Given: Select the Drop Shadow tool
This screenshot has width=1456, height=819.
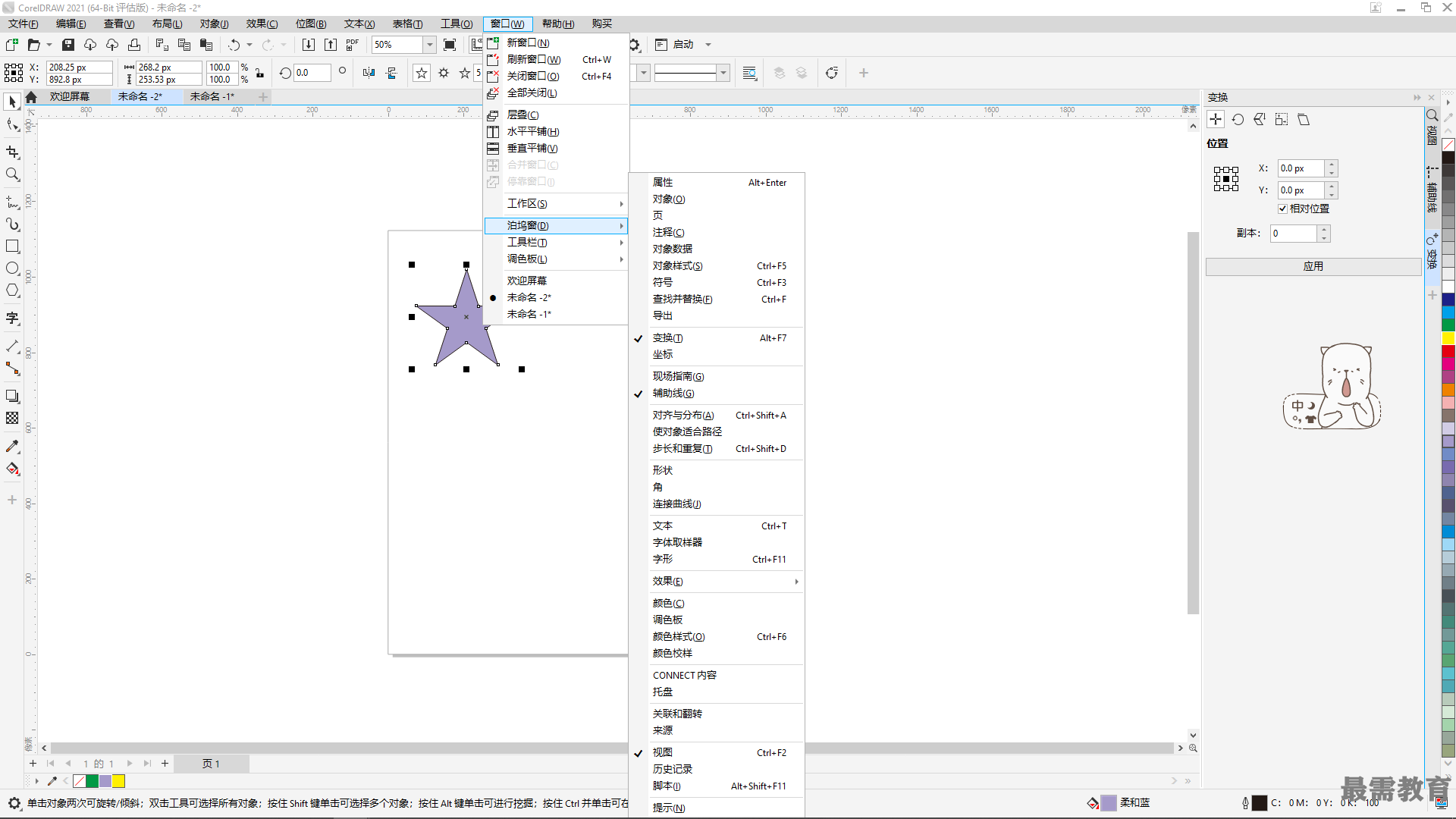Looking at the screenshot, I should pos(12,396).
